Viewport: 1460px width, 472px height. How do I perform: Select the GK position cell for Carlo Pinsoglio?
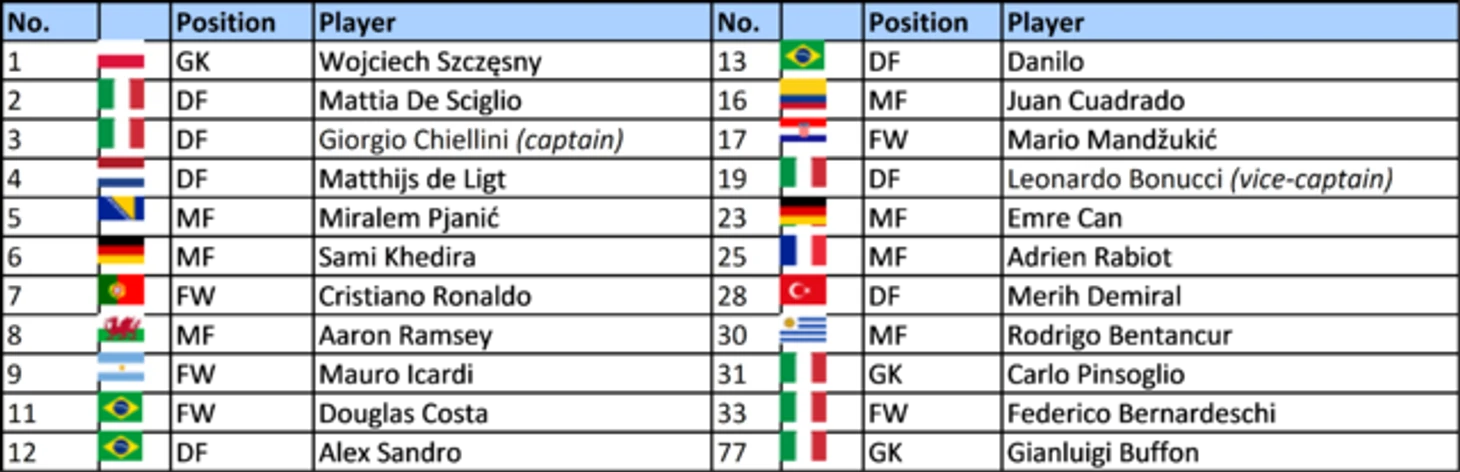point(932,374)
